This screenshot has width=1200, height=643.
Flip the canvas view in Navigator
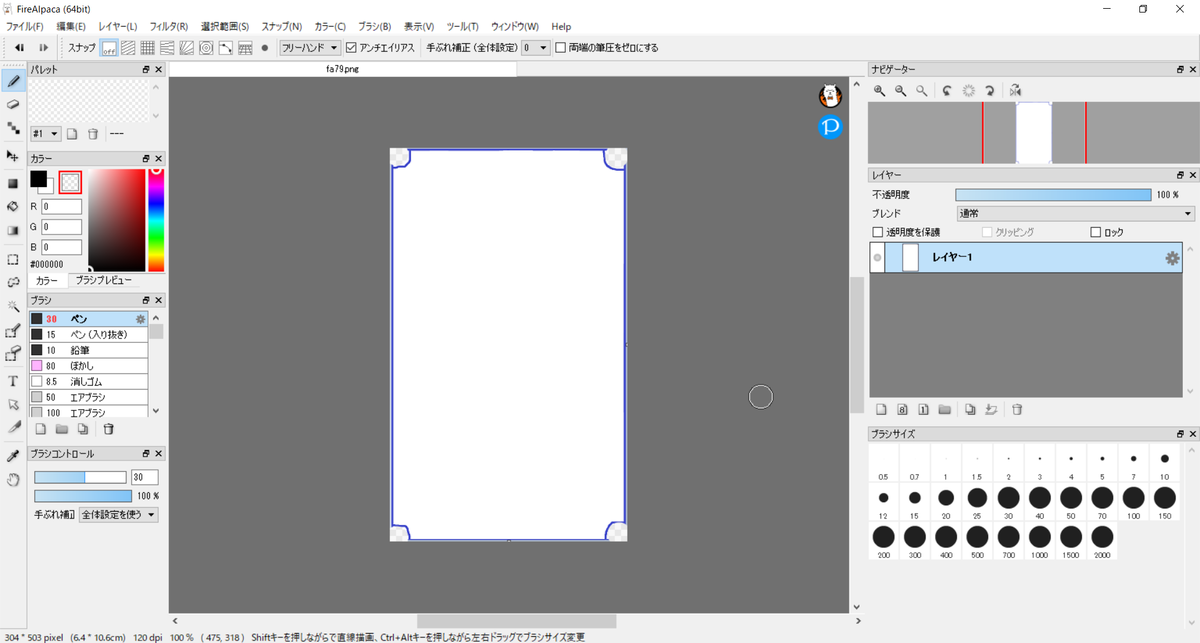pos(1015,90)
